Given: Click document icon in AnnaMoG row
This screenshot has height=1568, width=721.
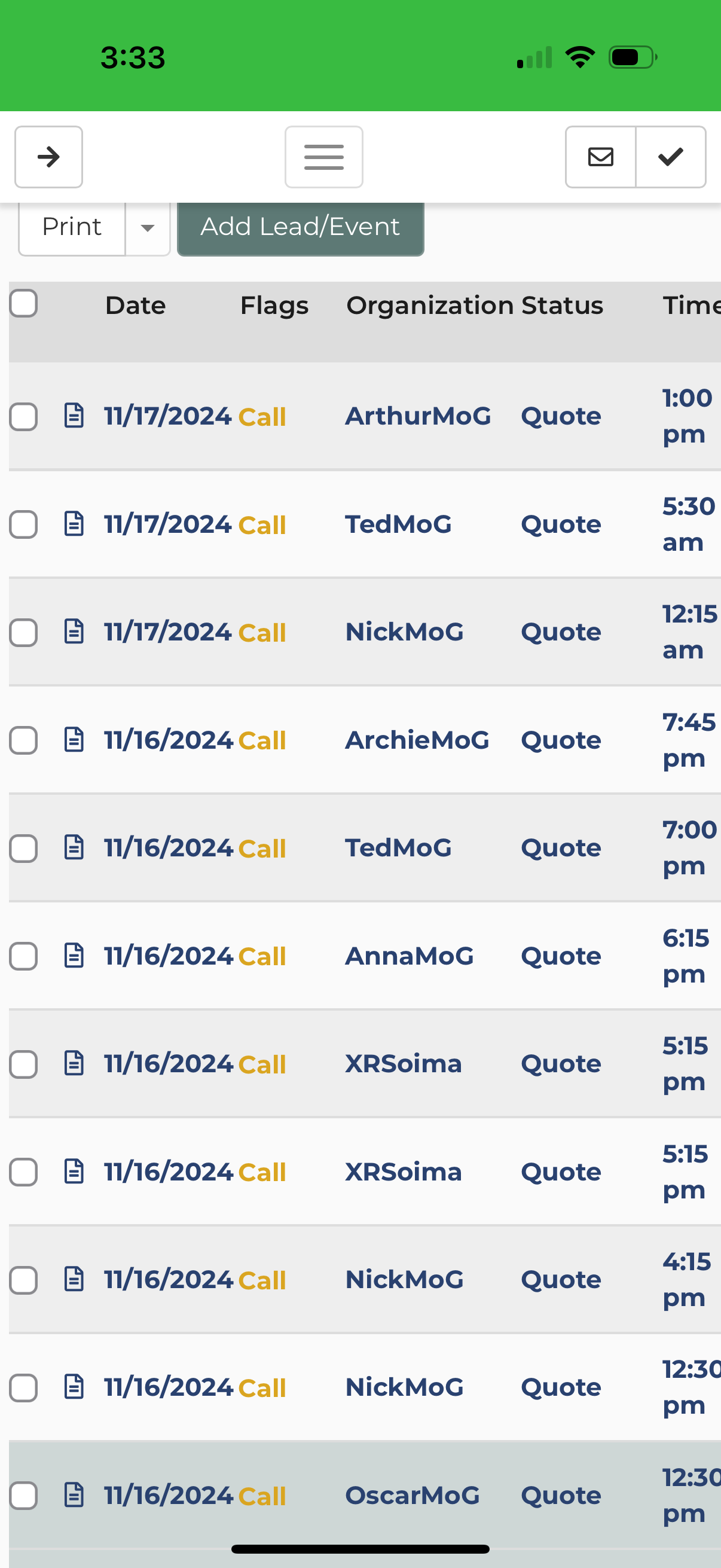Looking at the screenshot, I should (74, 955).
